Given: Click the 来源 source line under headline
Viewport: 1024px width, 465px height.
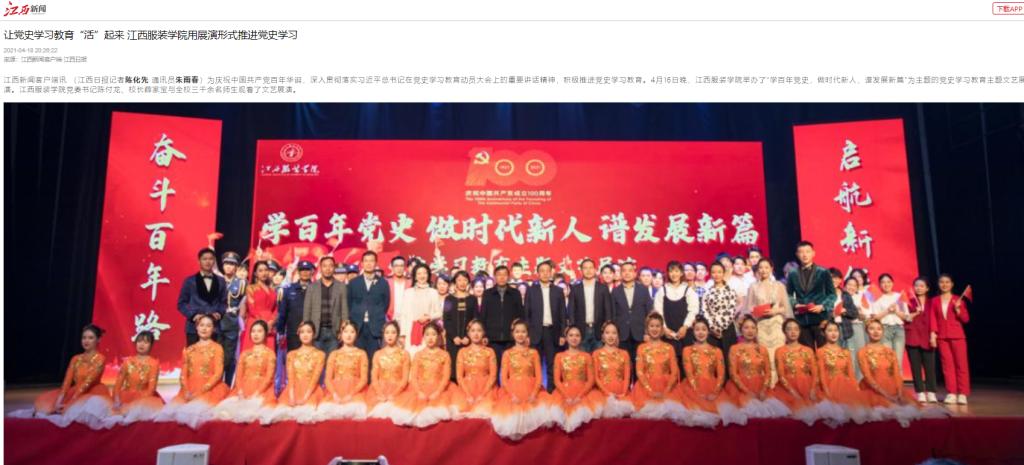Looking at the screenshot, I should [x=45, y=59].
